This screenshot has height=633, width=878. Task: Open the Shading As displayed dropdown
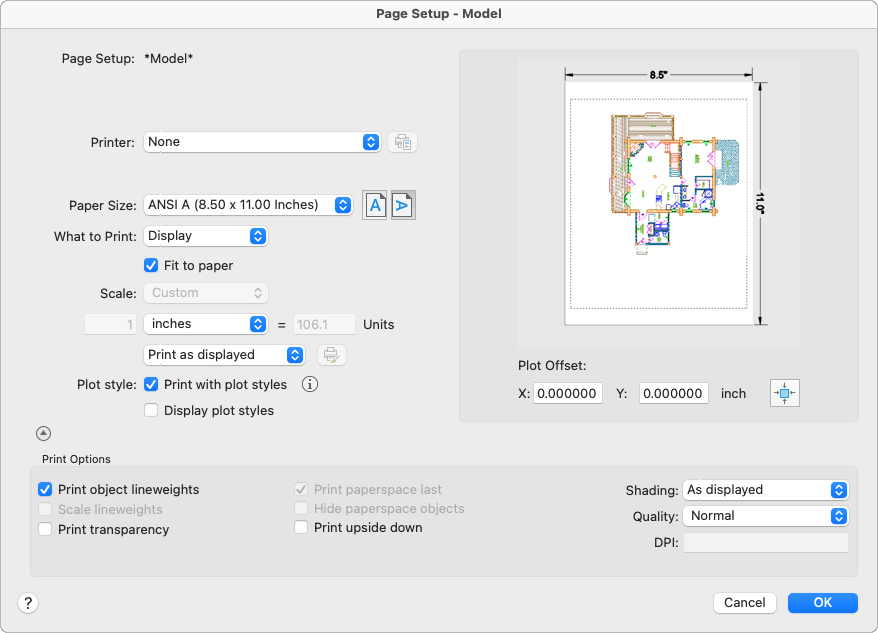tap(765, 490)
